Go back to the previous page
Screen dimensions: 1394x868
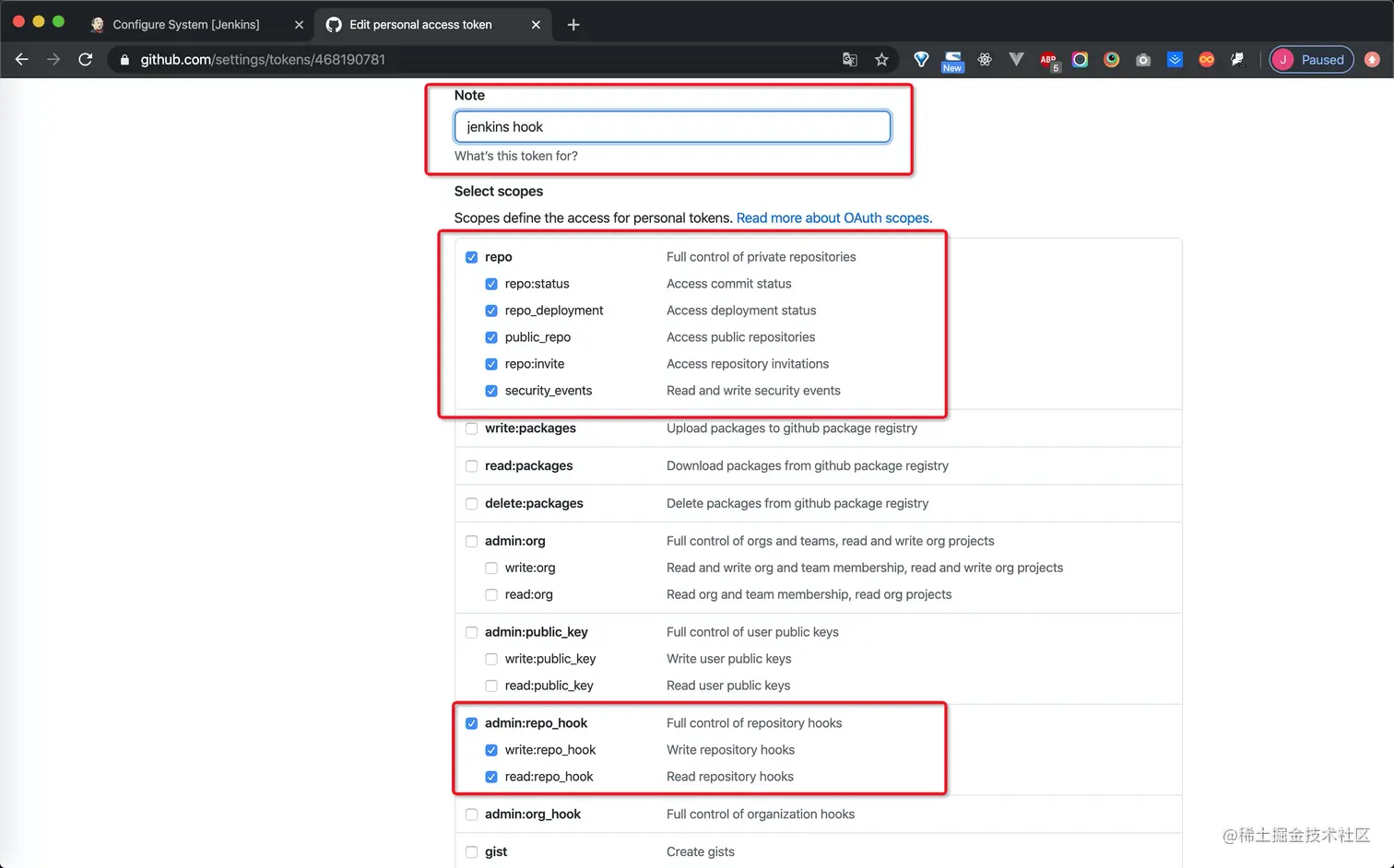22,59
